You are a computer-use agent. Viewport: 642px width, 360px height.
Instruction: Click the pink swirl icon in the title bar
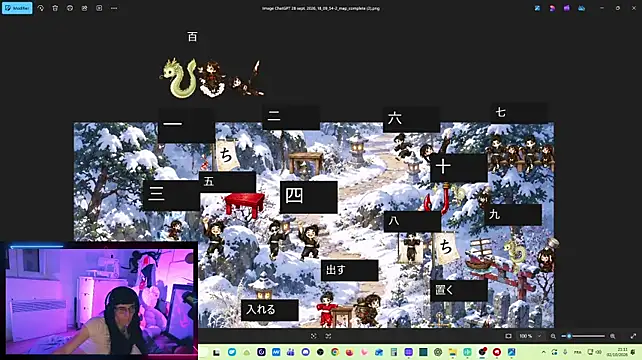pos(552,8)
